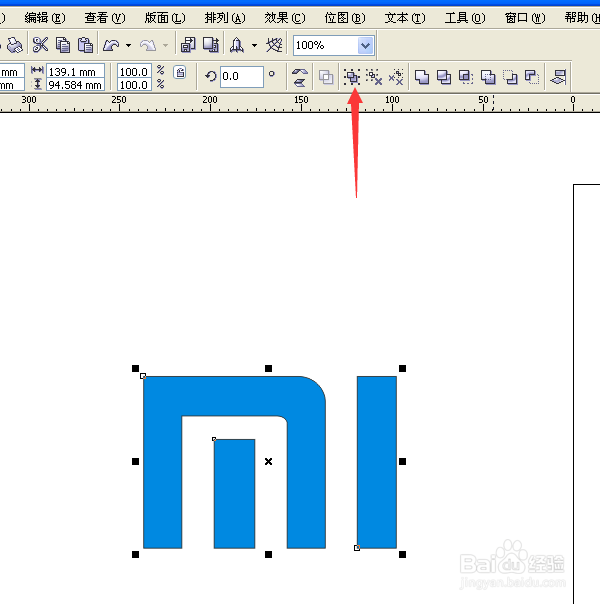Open the 窗口(W) menu

tap(525, 18)
